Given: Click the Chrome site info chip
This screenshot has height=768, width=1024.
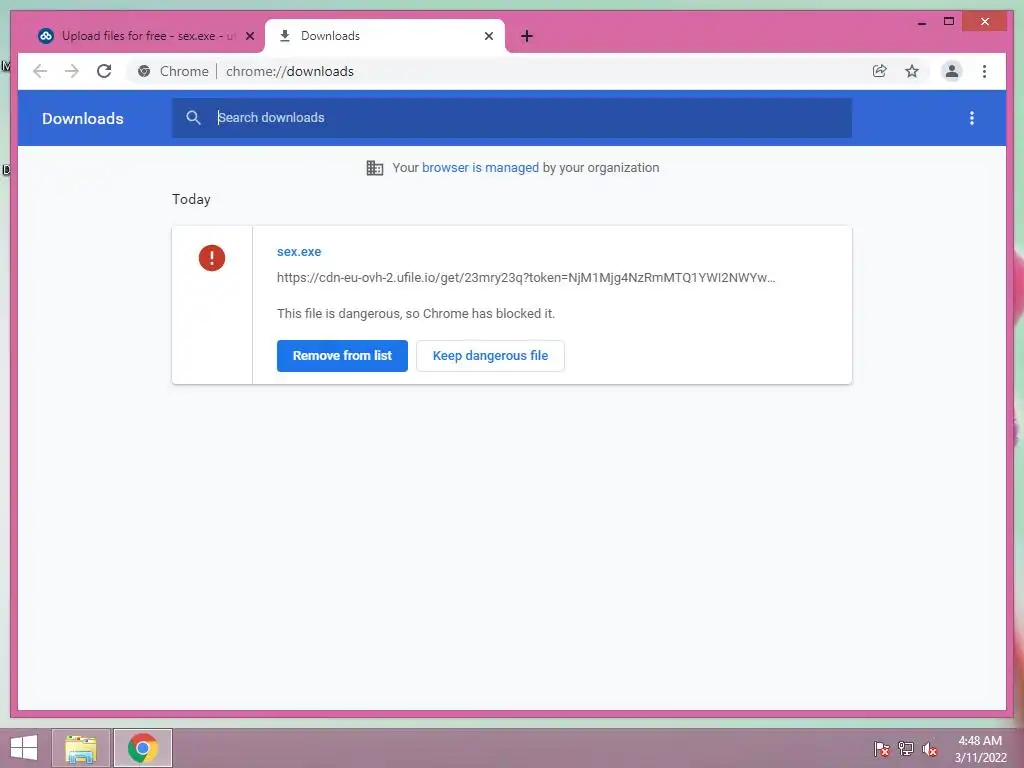Looking at the screenshot, I should click(x=173, y=71).
